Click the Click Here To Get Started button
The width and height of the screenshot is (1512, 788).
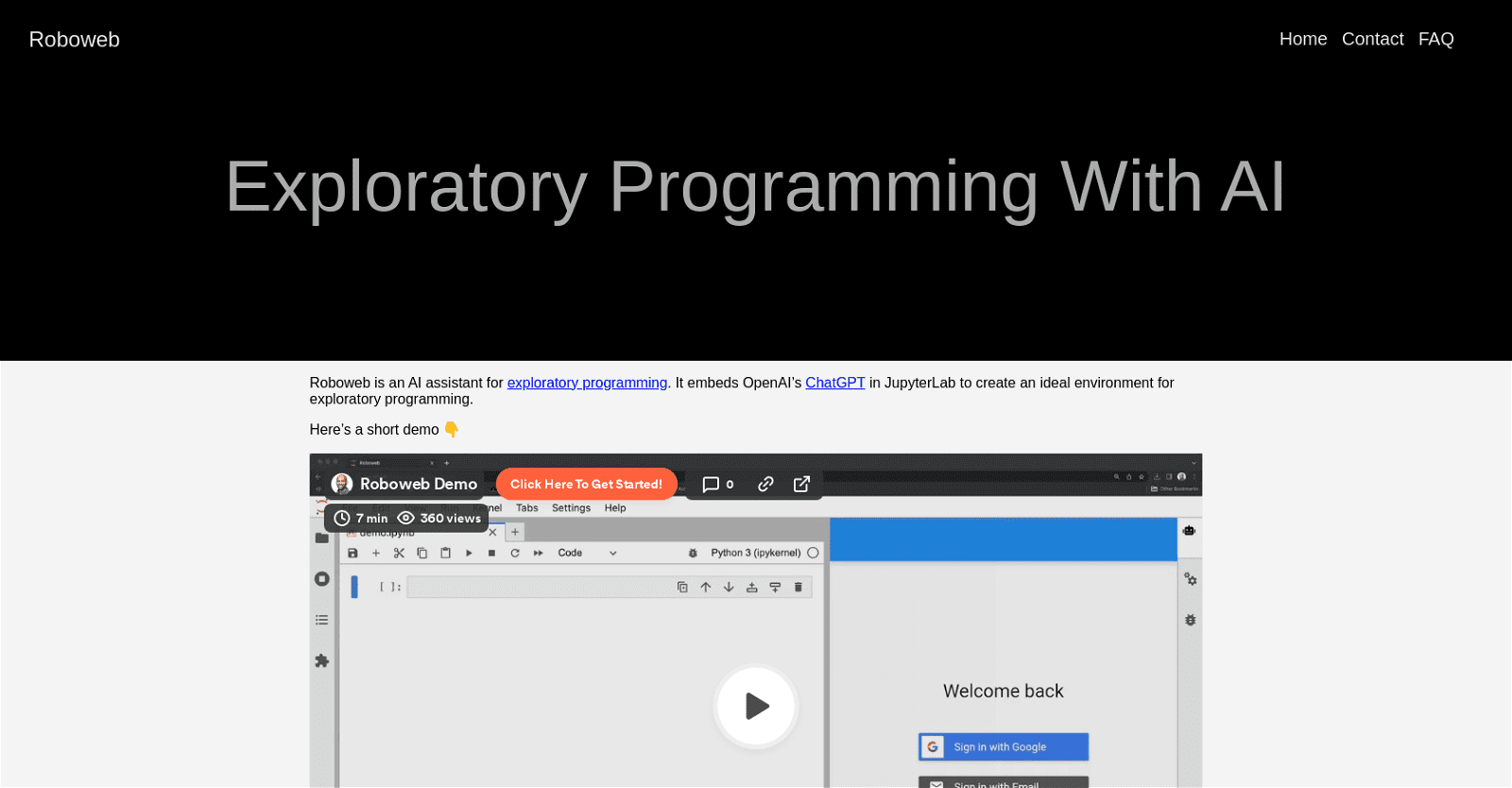point(586,484)
